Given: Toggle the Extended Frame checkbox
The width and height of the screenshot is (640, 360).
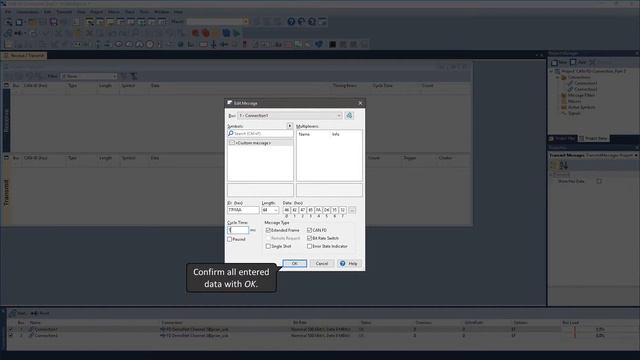Looking at the screenshot, I should tap(268, 230).
